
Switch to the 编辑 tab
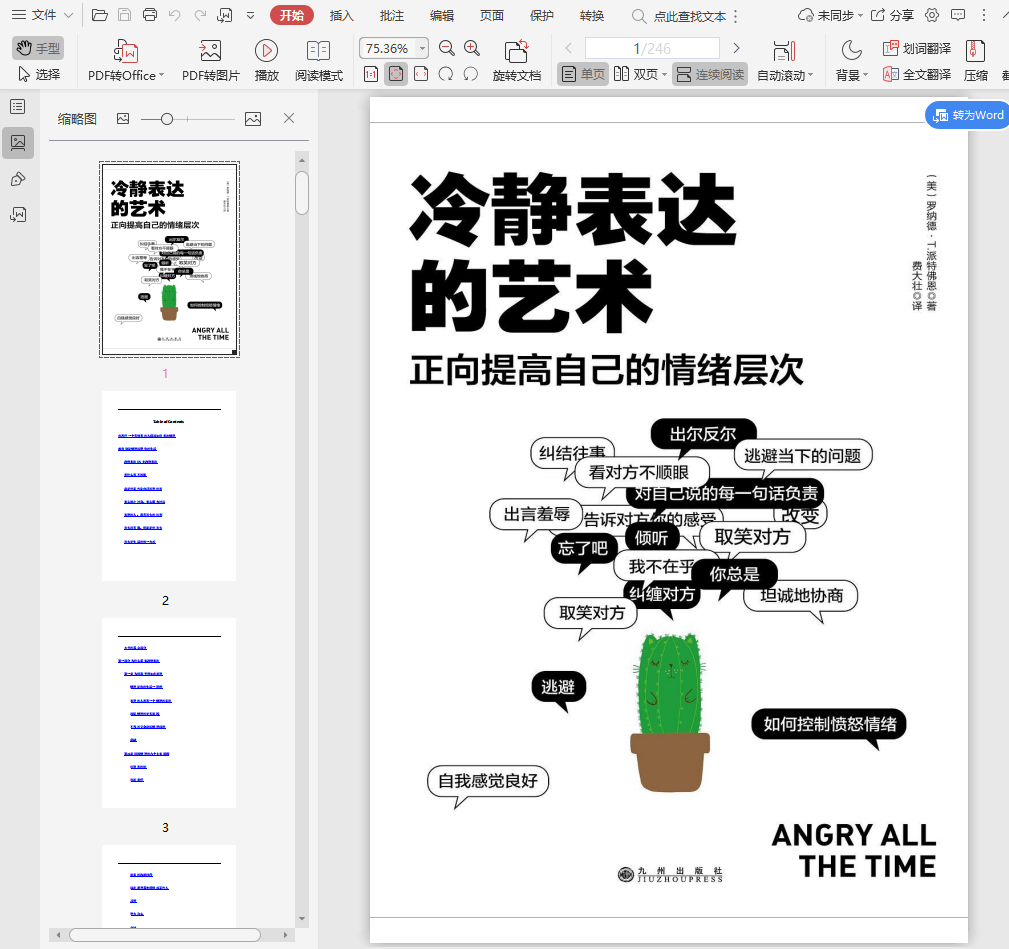[442, 15]
